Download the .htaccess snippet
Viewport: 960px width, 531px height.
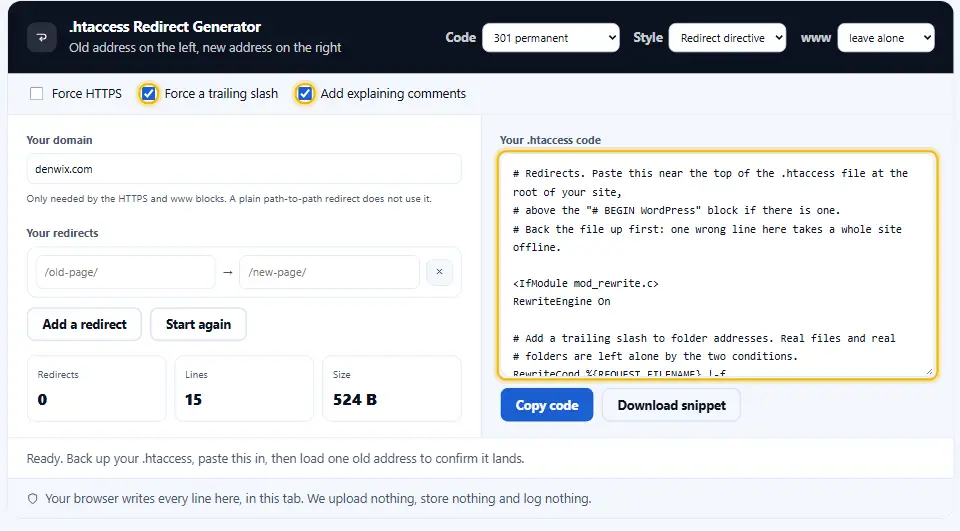click(x=672, y=405)
